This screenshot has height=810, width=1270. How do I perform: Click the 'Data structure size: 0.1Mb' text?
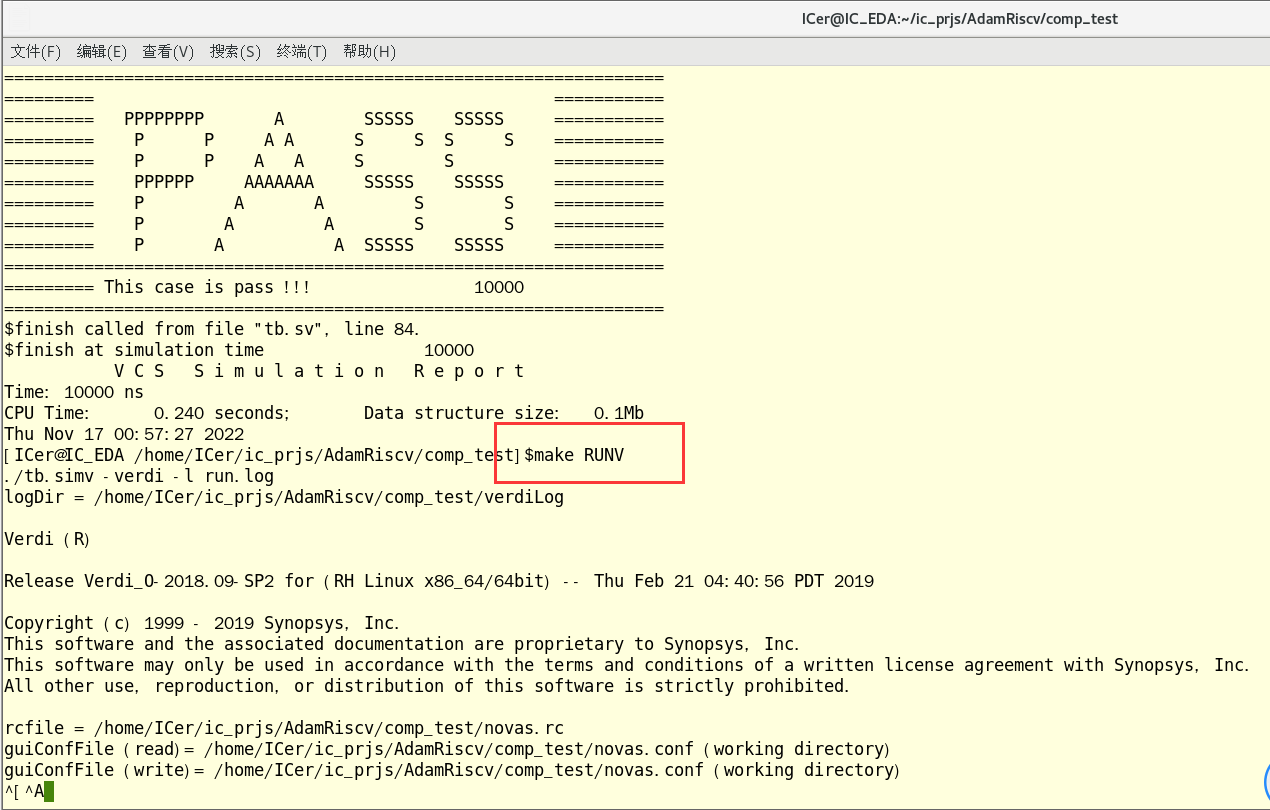tap(504, 413)
